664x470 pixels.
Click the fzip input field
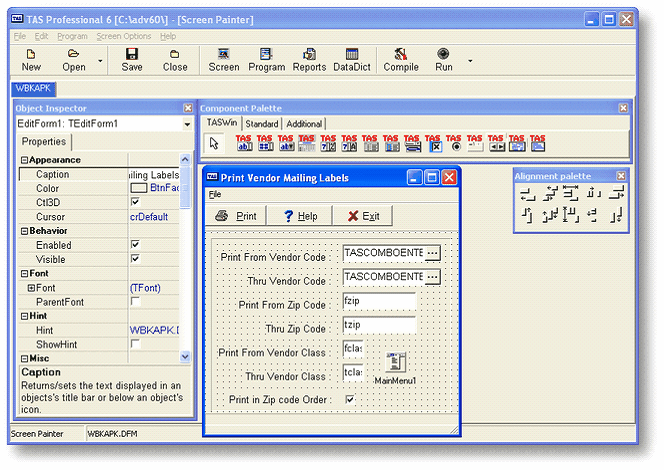(378, 301)
